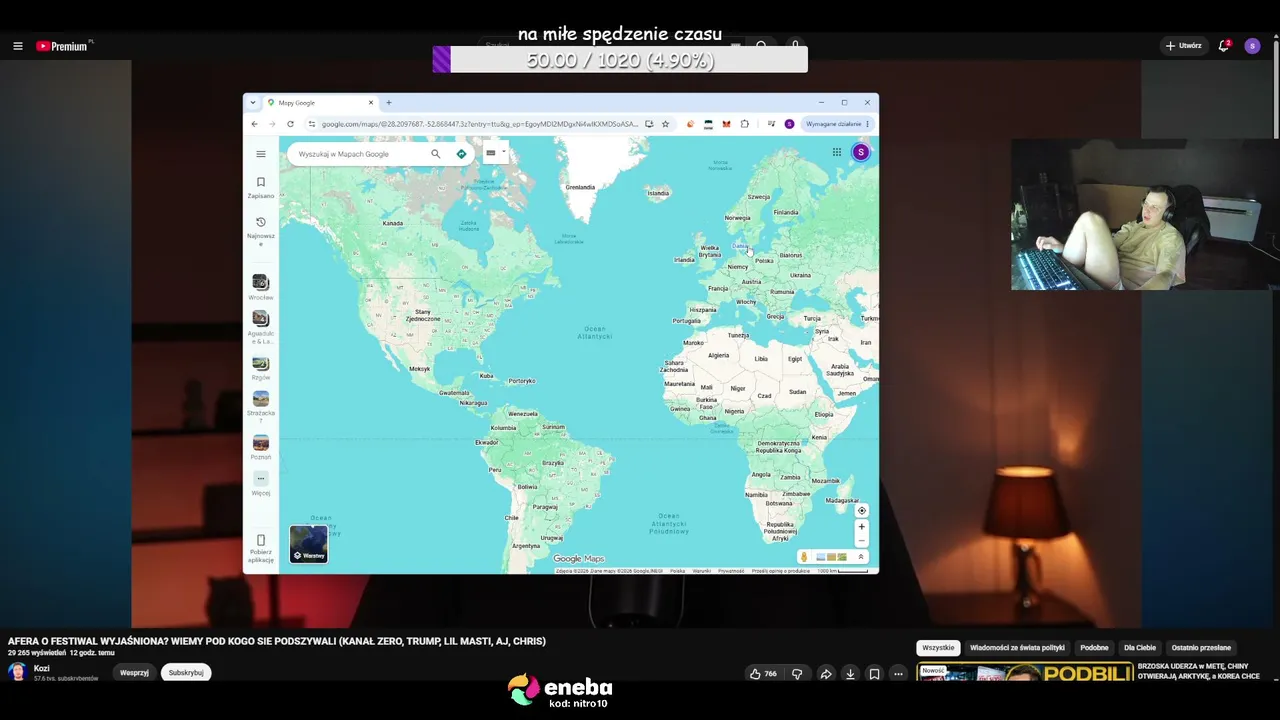This screenshot has width=1280, height=720.
Task: Click the Grenlandia label on the map
Action: pos(580,187)
